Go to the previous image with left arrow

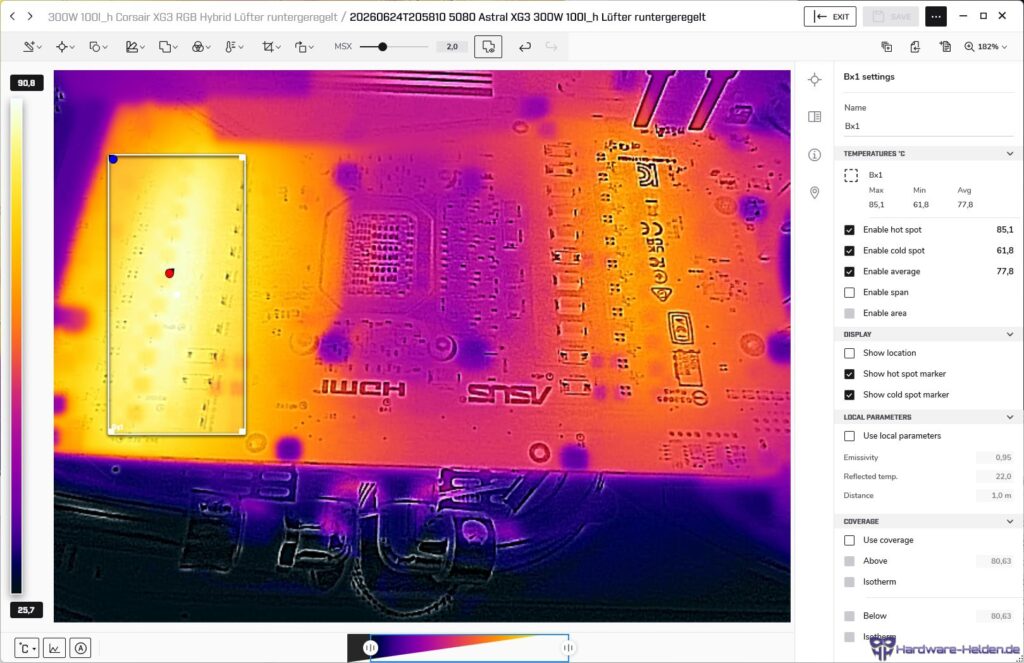coord(12,16)
